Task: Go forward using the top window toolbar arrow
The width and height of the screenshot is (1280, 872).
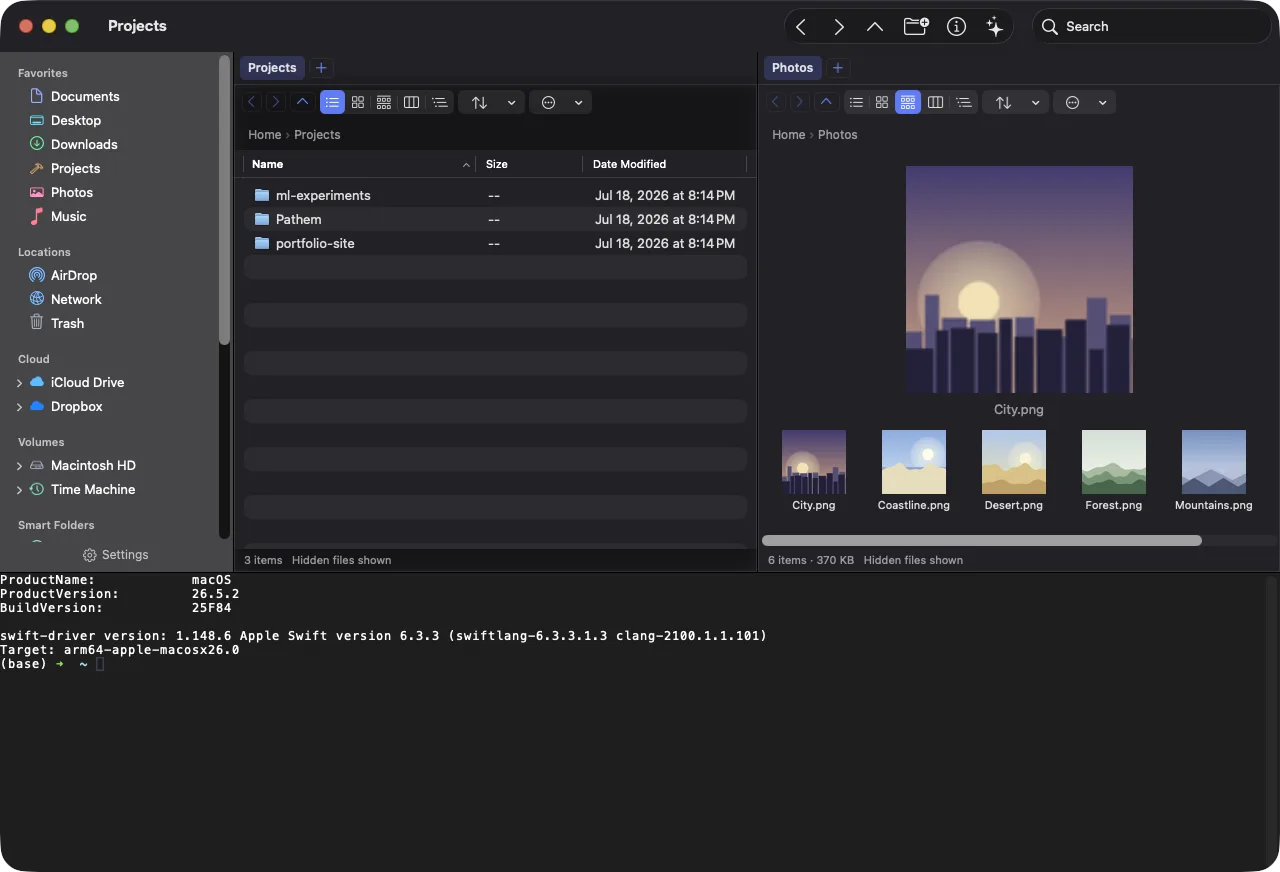Action: tap(839, 27)
